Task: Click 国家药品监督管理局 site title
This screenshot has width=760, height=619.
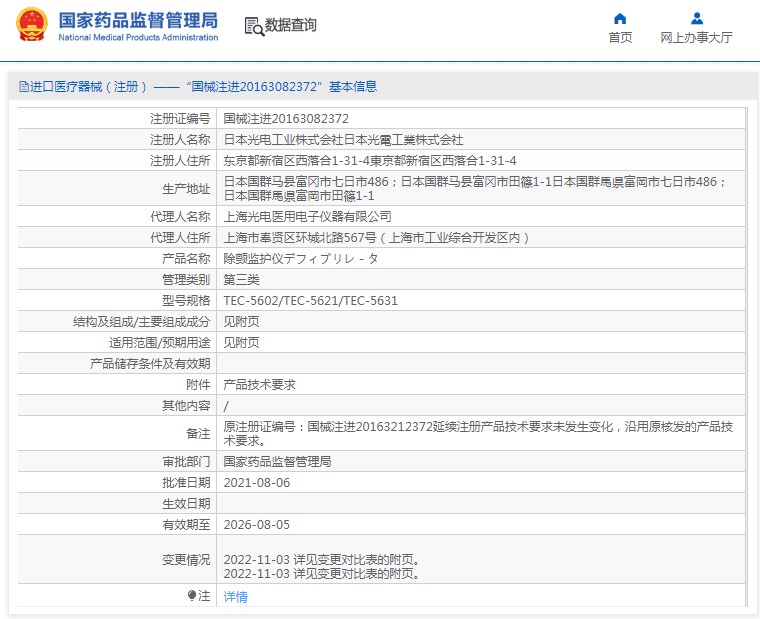Action: 138,20
